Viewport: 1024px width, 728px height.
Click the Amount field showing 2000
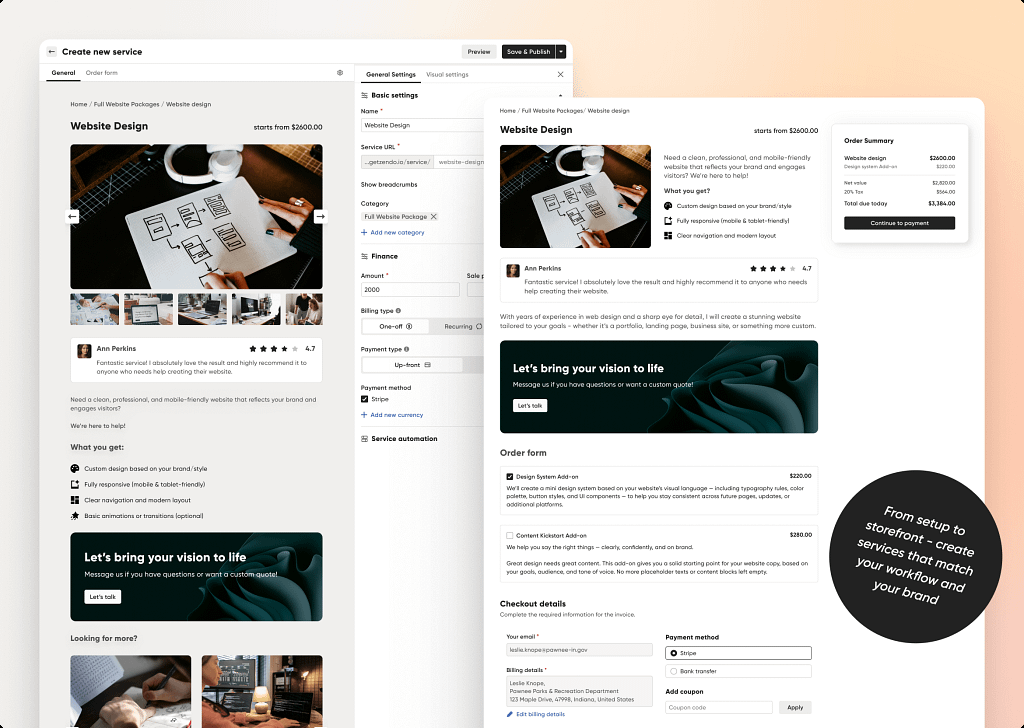410,289
